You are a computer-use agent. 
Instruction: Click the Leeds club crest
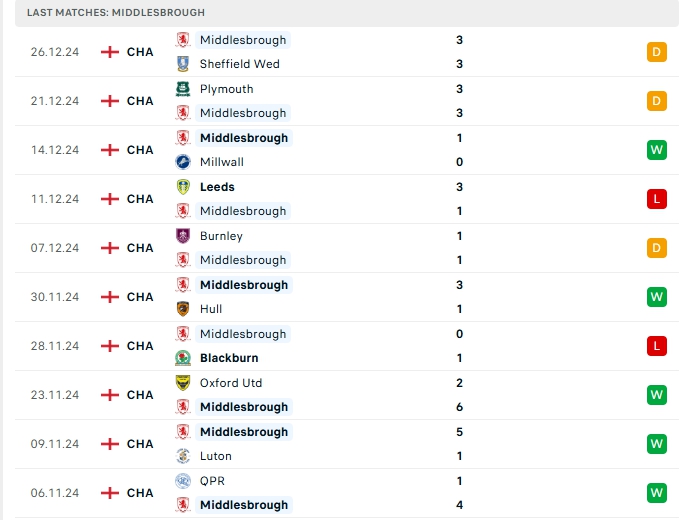tap(183, 187)
